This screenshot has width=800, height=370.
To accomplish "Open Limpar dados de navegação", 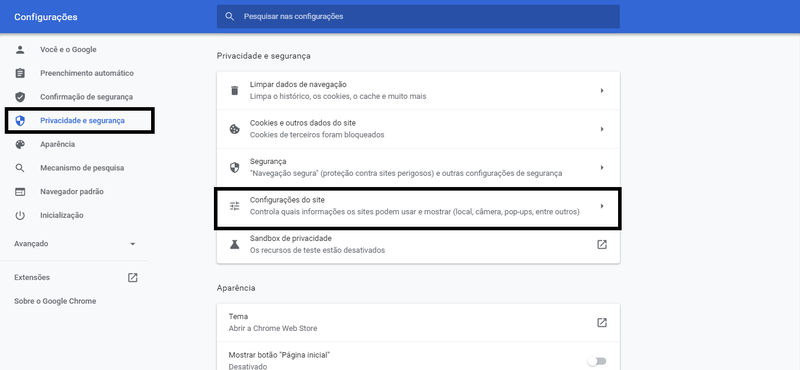I will coord(418,90).
